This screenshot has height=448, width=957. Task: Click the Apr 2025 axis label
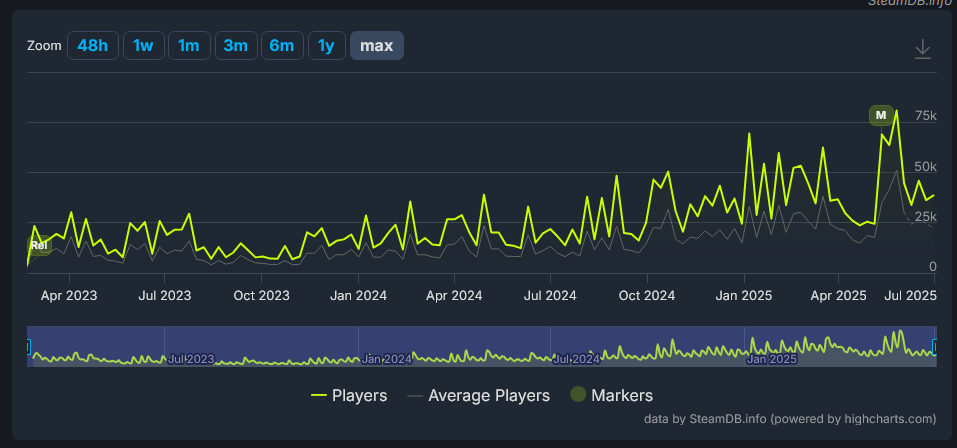839,295
